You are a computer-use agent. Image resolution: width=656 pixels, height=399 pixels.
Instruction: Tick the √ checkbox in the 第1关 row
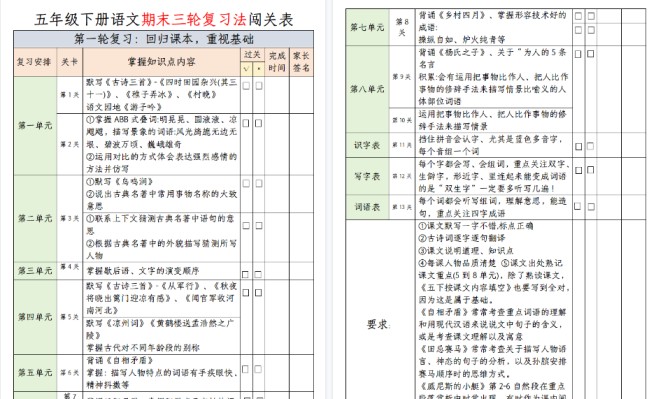246,86
